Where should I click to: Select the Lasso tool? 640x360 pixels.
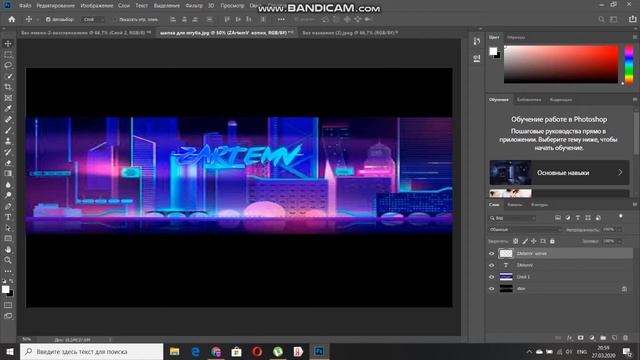pos(8,65)
